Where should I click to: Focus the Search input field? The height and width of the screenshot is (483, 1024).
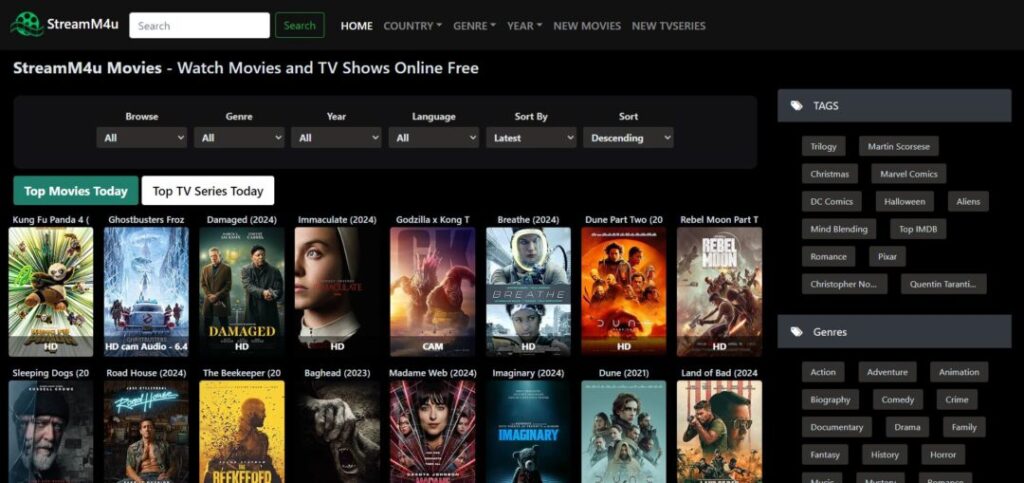click(x=199, y=25)
